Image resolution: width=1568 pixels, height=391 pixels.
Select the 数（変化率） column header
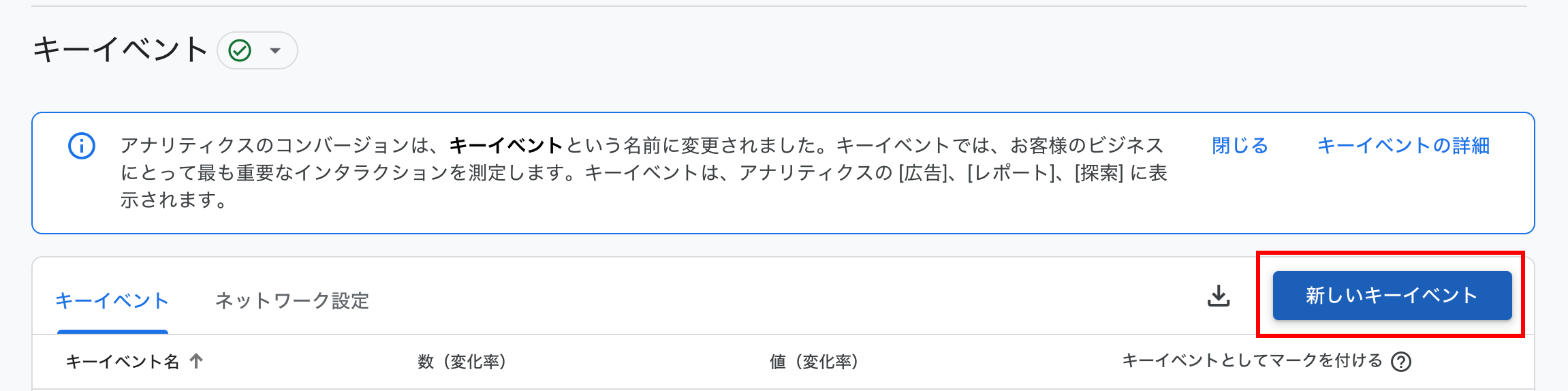click(x=462, y=361)
